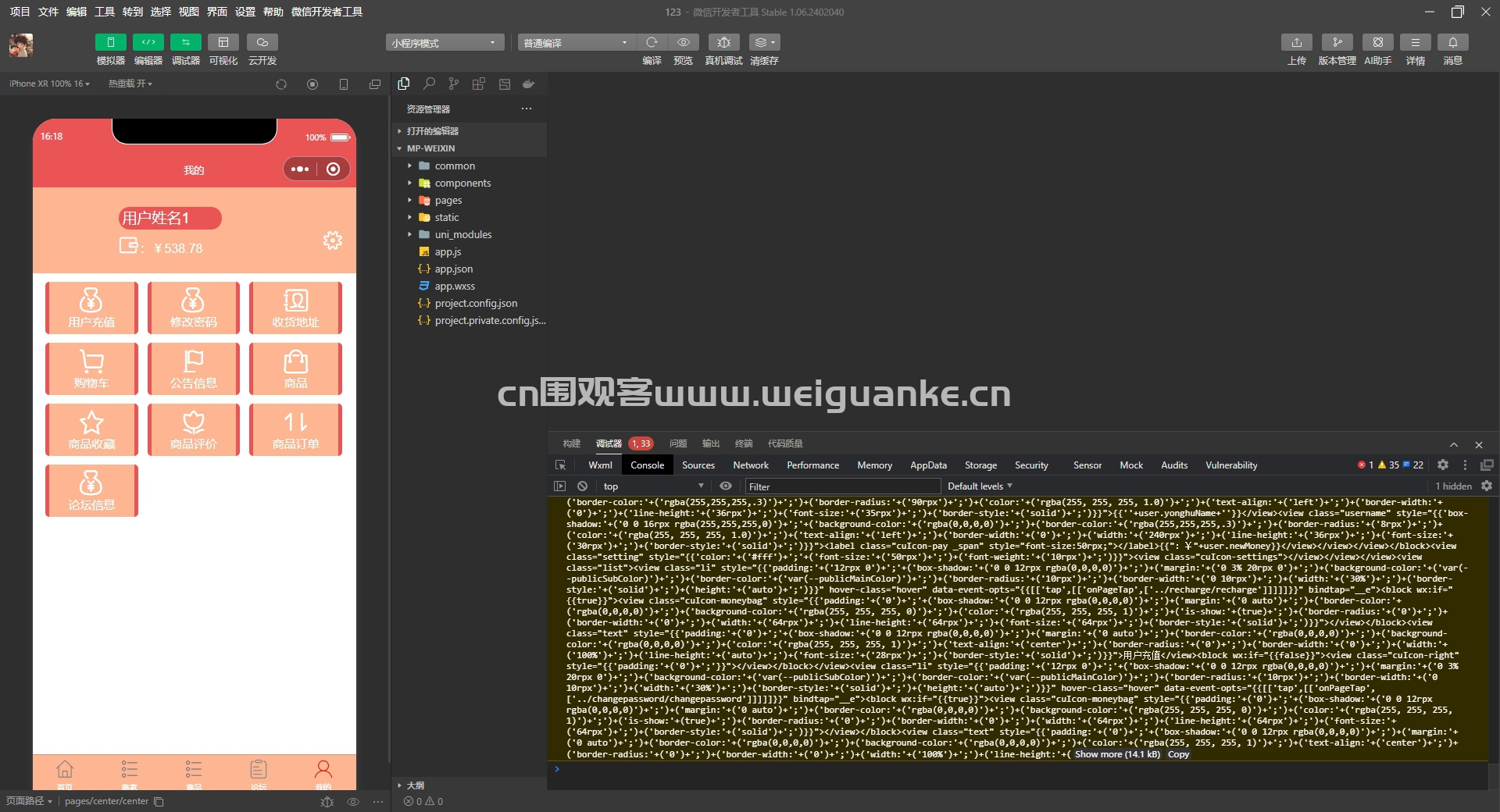Open the top context dropdown
The height and width of the screenshot is (812, 1500).
point(653,486)
